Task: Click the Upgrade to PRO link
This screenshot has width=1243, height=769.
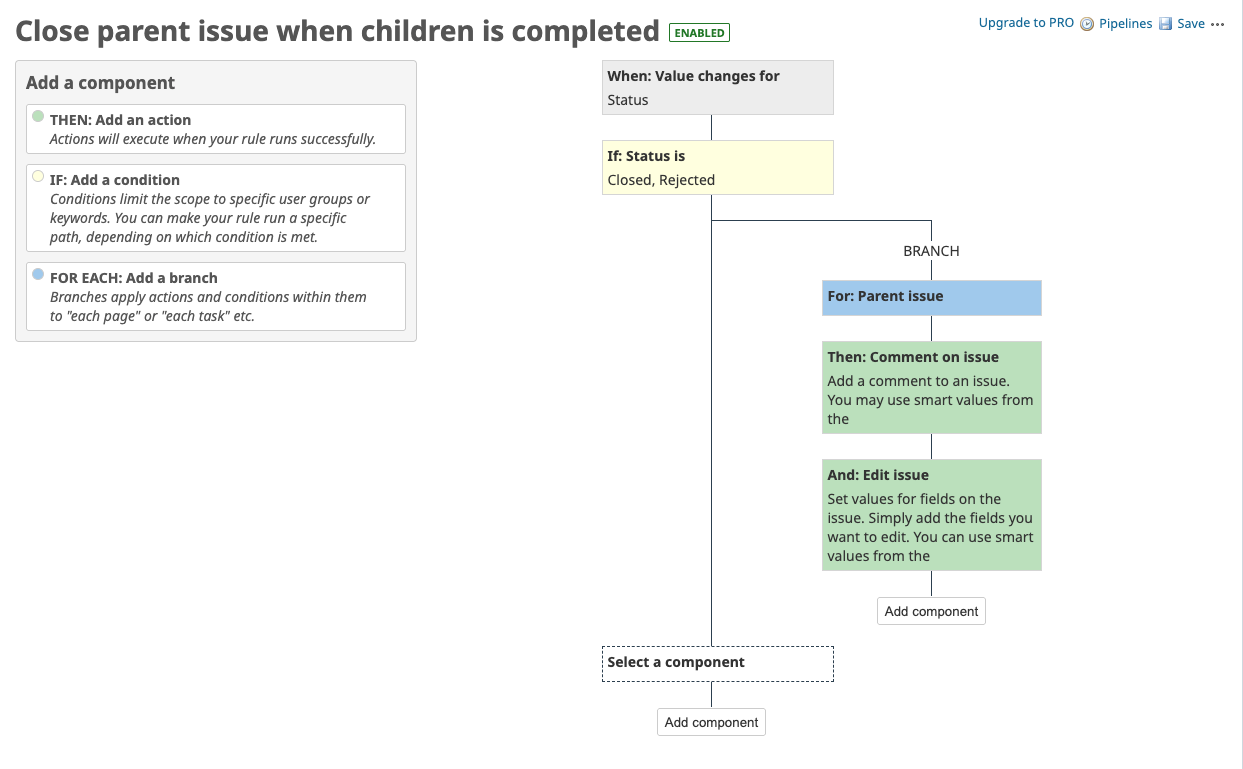Action: click(1026, 23)
